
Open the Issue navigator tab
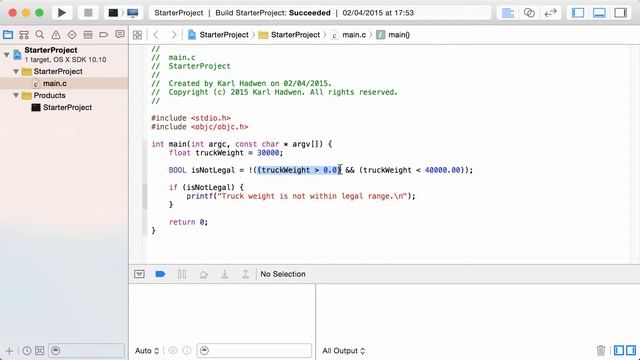[x=56, y=35]
